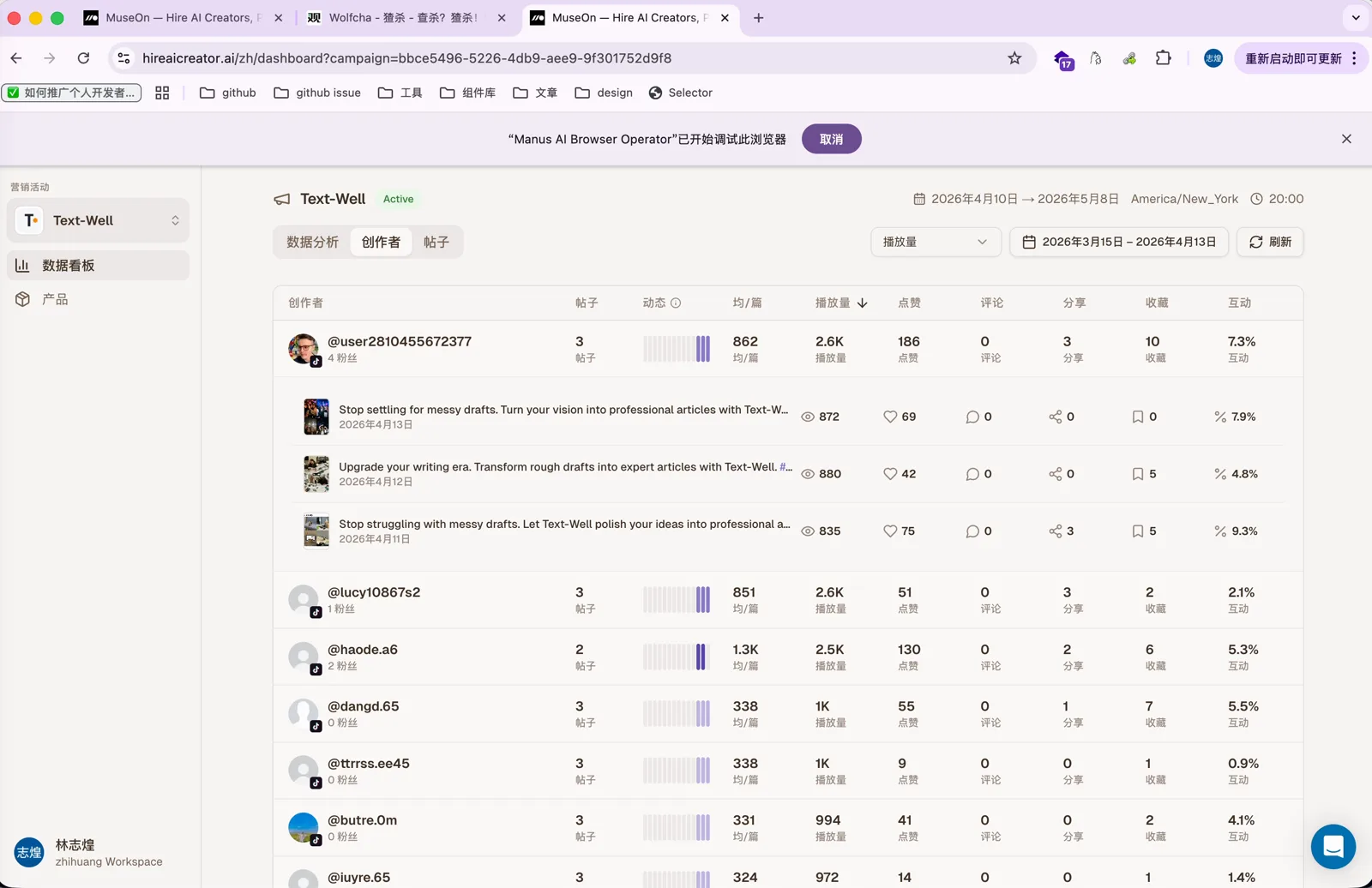The height and width of the screenshot is (888, 1372).
Task: Expand the @lucy10867s2 creator row
Action: tap(788, 600)
